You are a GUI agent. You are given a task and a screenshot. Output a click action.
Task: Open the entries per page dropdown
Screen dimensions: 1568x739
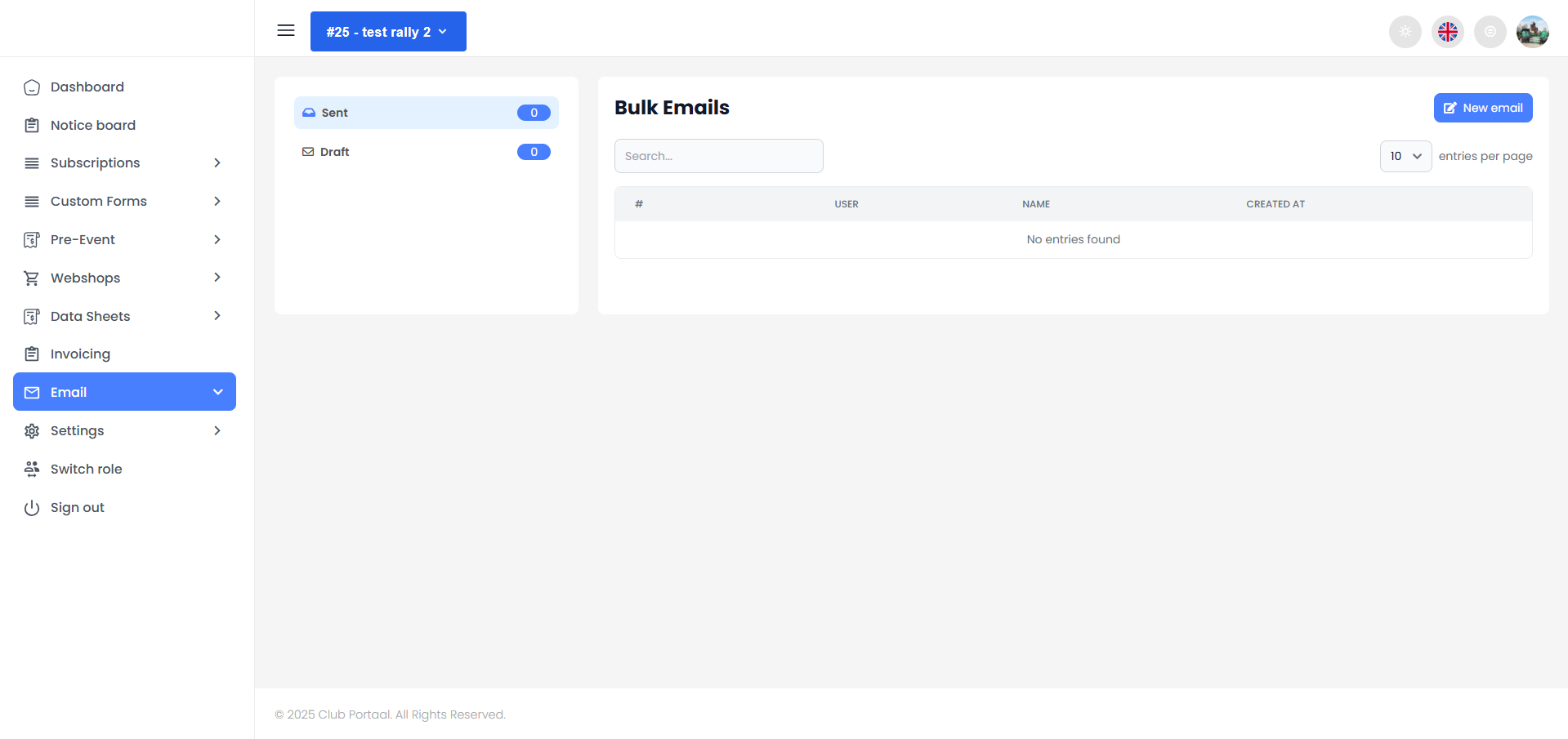pyautogui.click(x=1405, y=156)
